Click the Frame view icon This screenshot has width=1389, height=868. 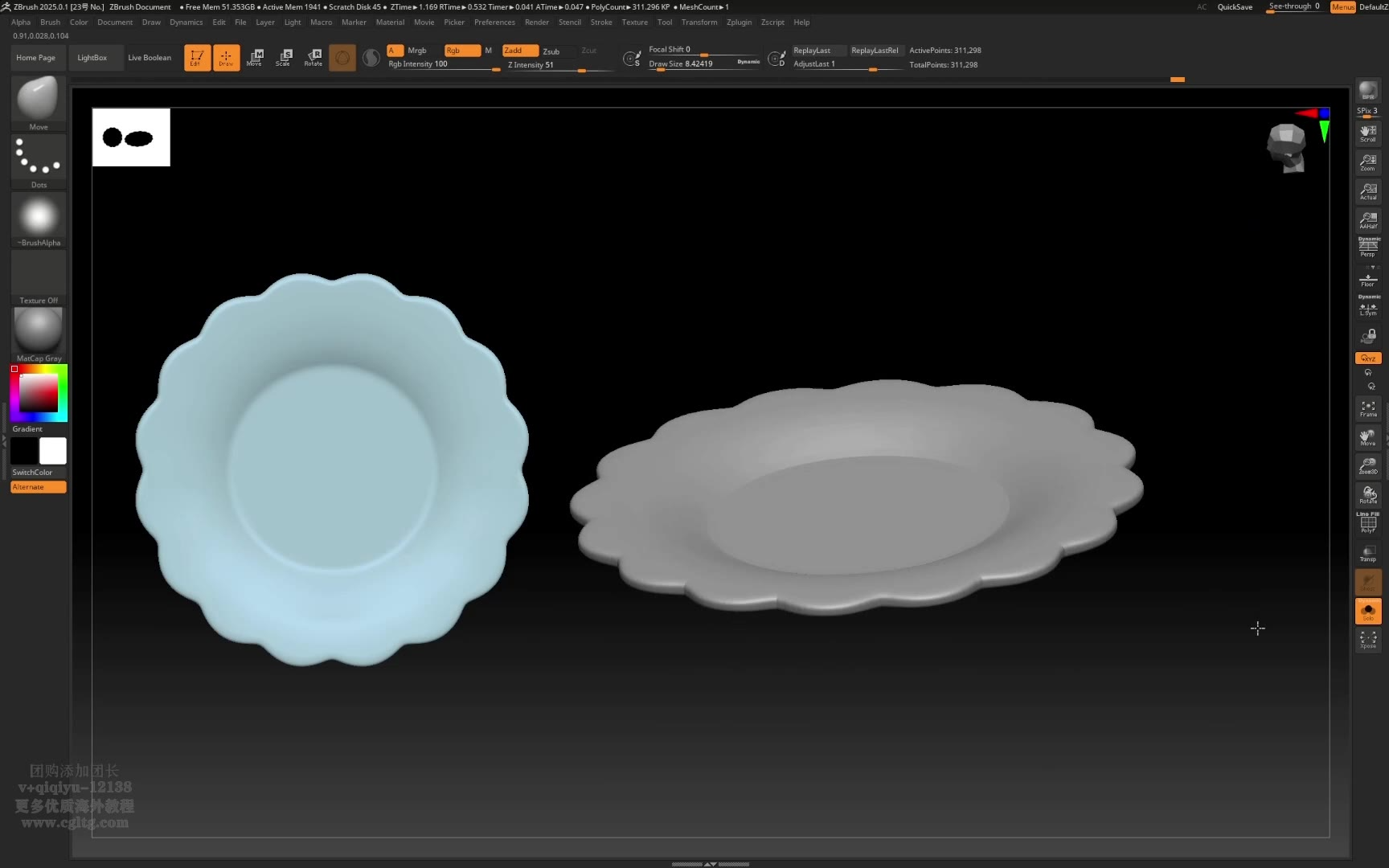[x=1367, y=408]
